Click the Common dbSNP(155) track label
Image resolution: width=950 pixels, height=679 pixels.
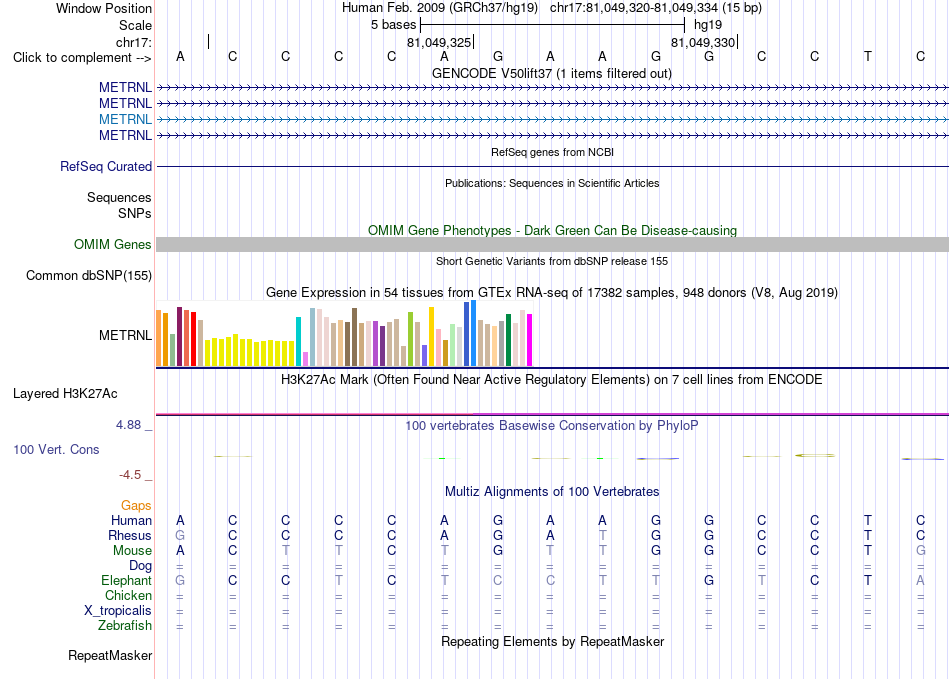tap(88, 276)
